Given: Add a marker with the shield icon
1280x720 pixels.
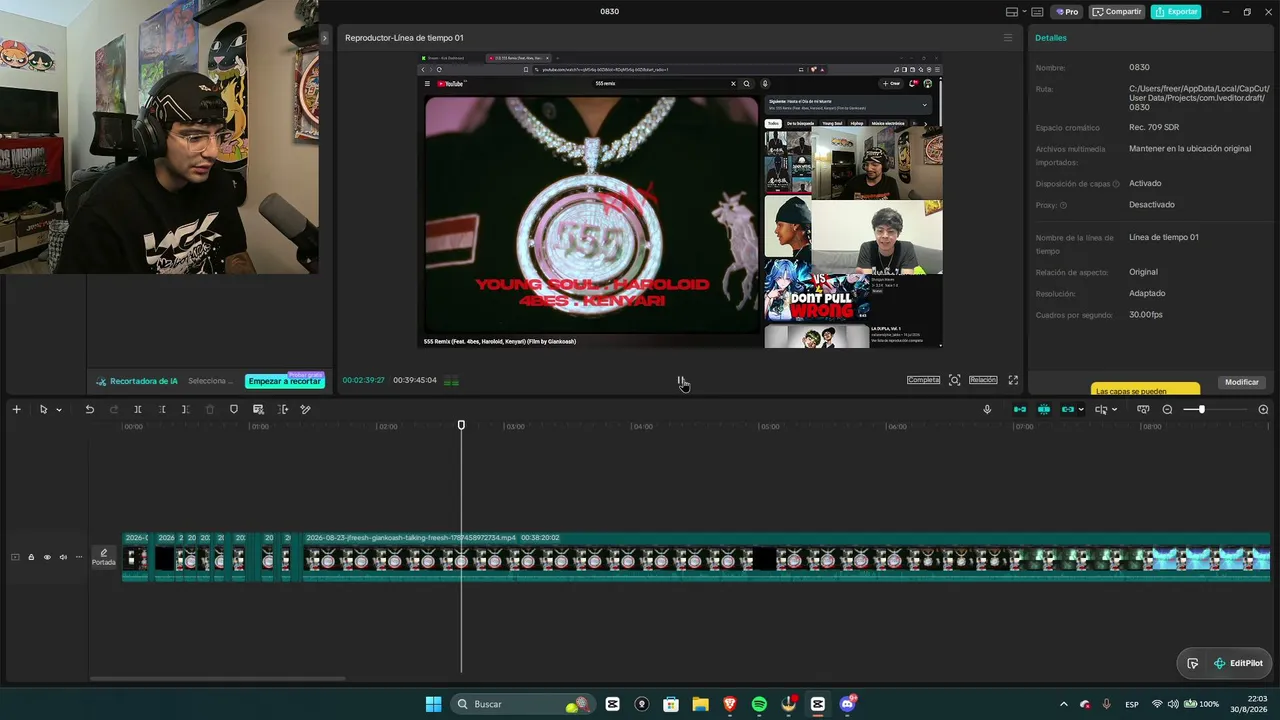Looking at the screenshot, I should pyautogui.click(x=234, y=409).
